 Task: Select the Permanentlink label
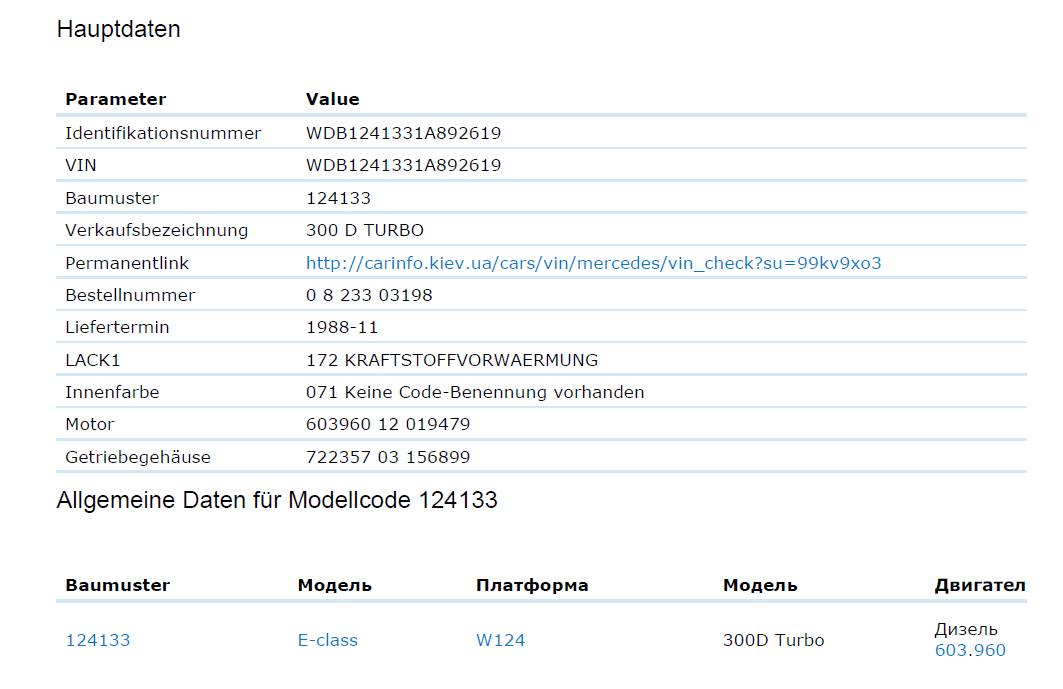point(127,263)
